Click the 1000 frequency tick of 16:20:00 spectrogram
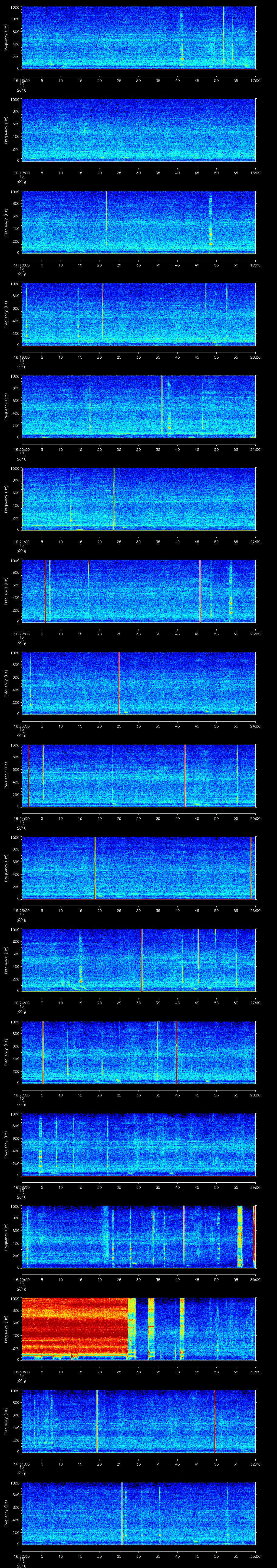 tap(15, 376)
